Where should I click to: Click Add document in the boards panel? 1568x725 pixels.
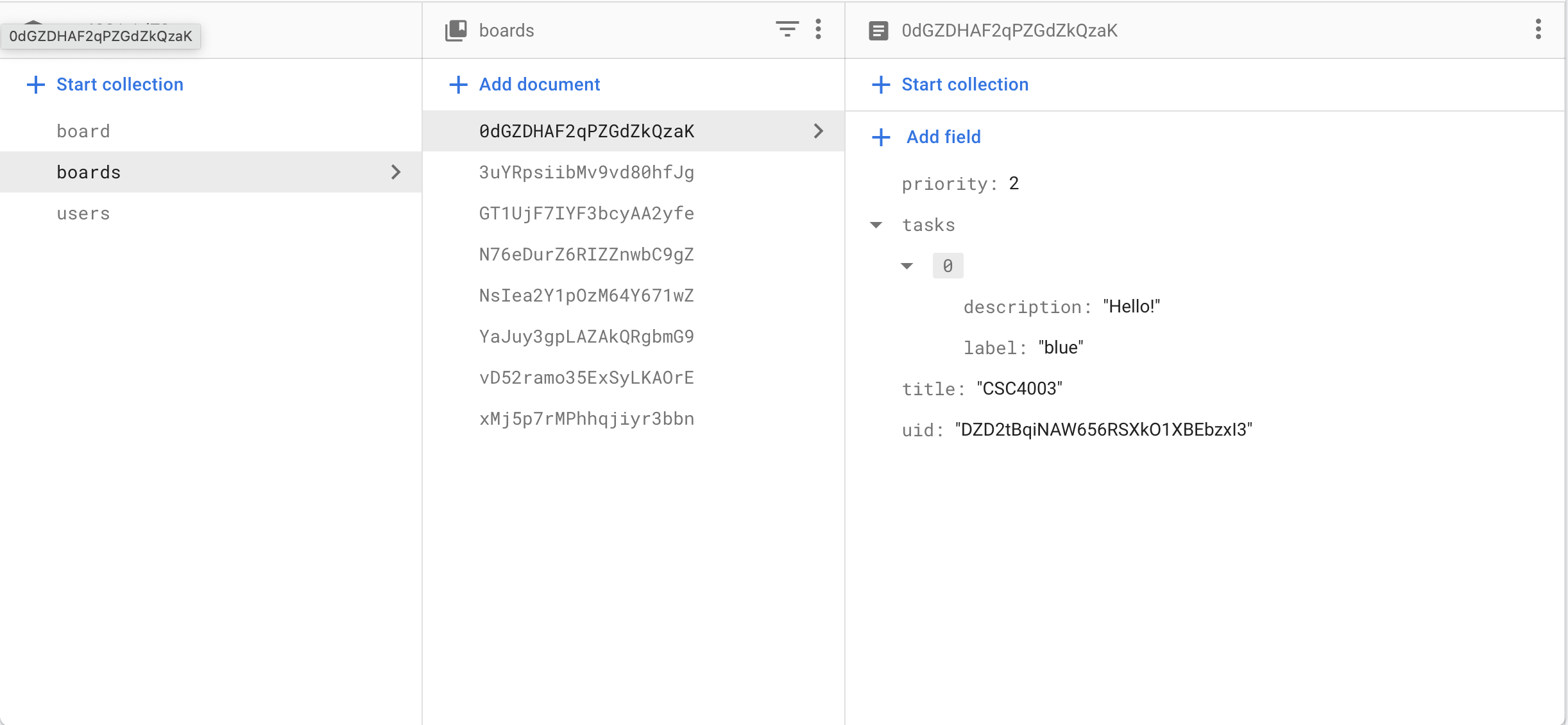pyautogui.click(x=540, y=84)
